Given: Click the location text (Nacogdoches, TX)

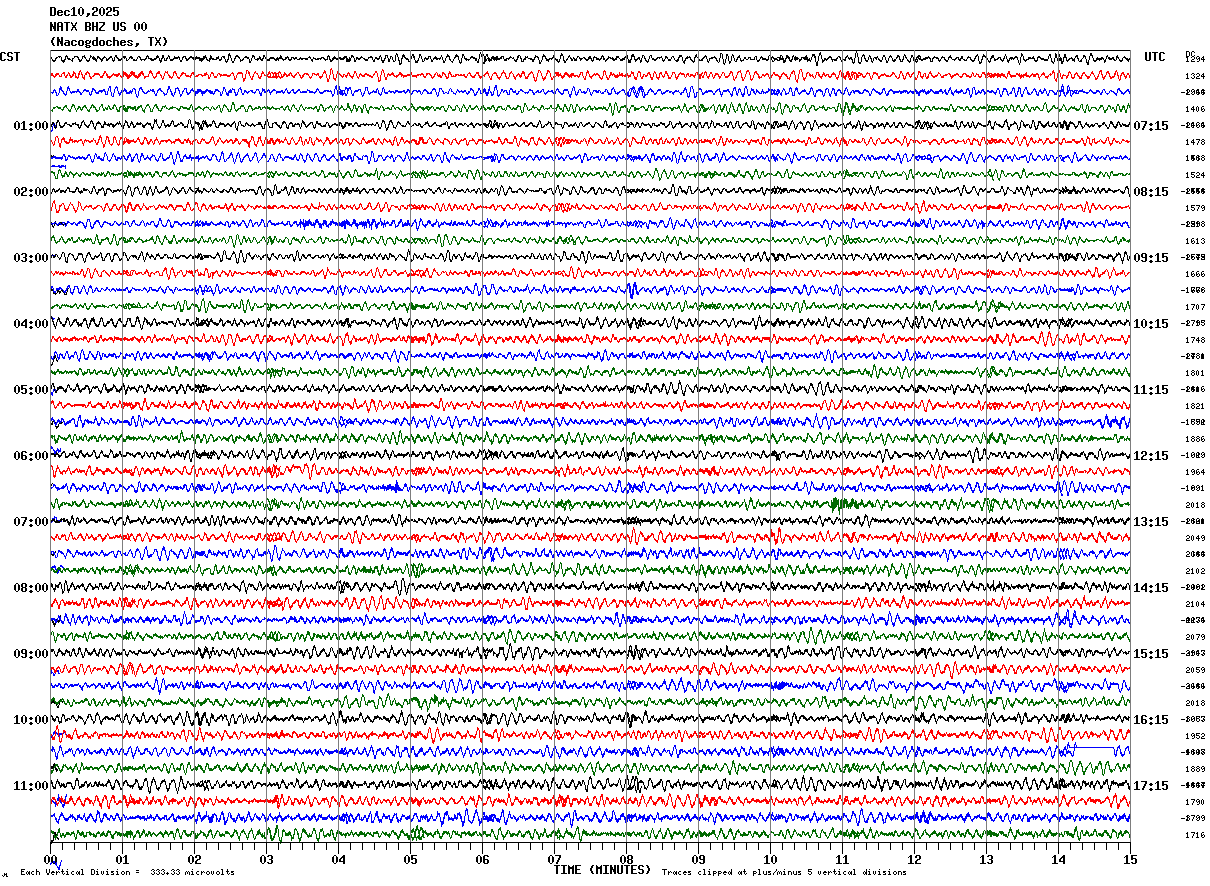Looking at the screenshot, I should pos(109,42).
